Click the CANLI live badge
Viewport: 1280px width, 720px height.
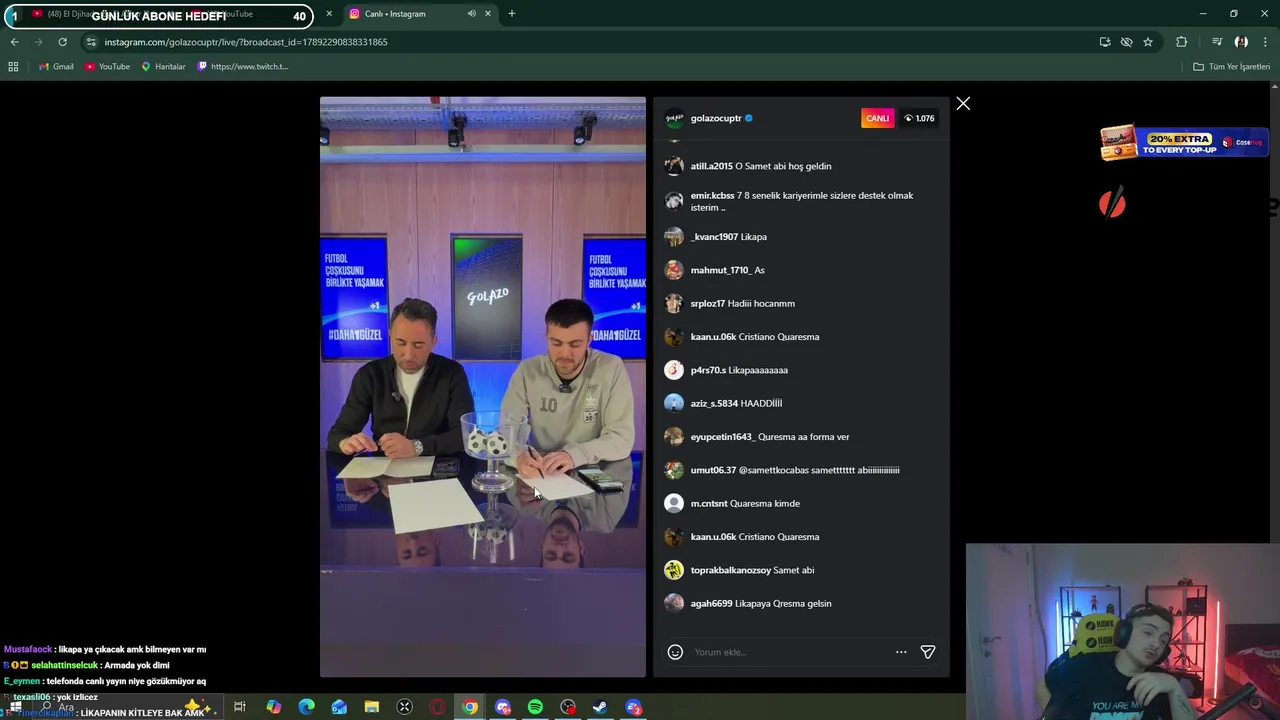coord(877,118)
